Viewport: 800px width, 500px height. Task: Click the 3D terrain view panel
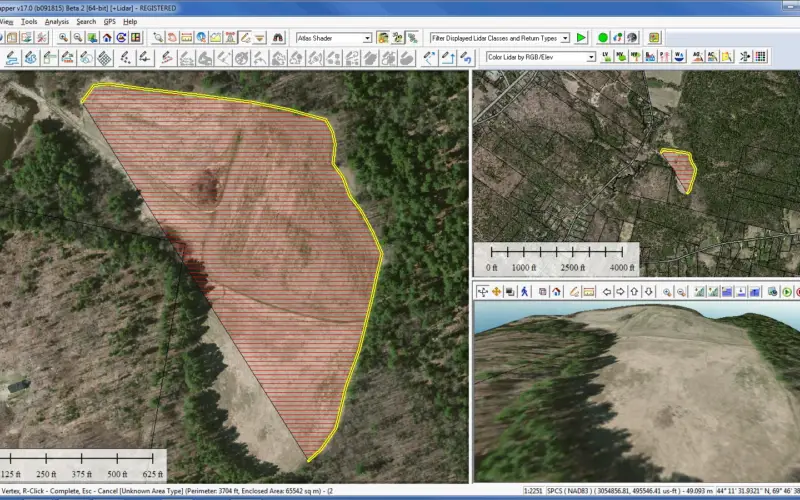(637, 391)
